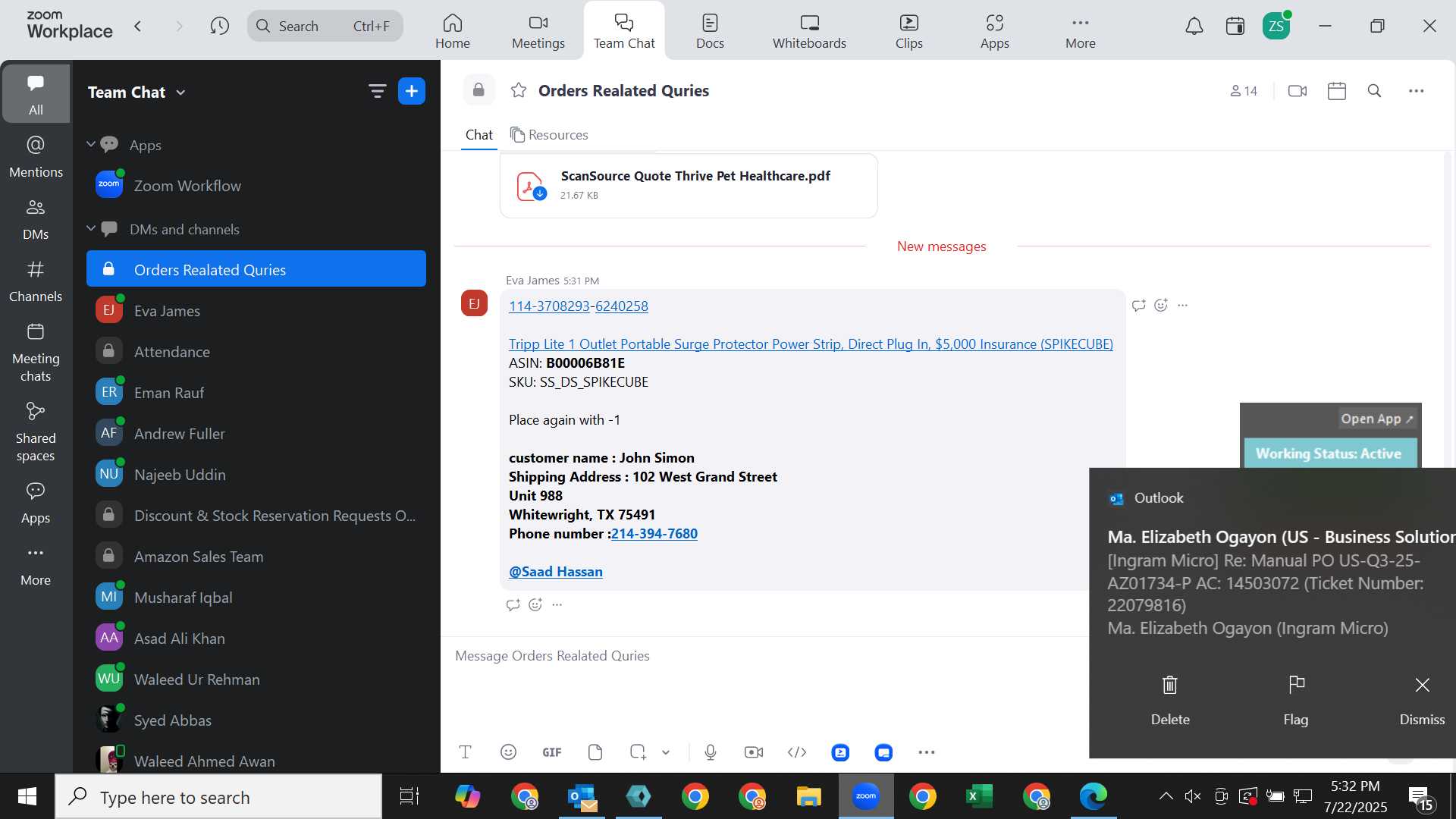Image resolution: width=1456 pixels, height=819 pixels.
Task: Open the Zoom Workflow app chat
Action: click(256, 186)
